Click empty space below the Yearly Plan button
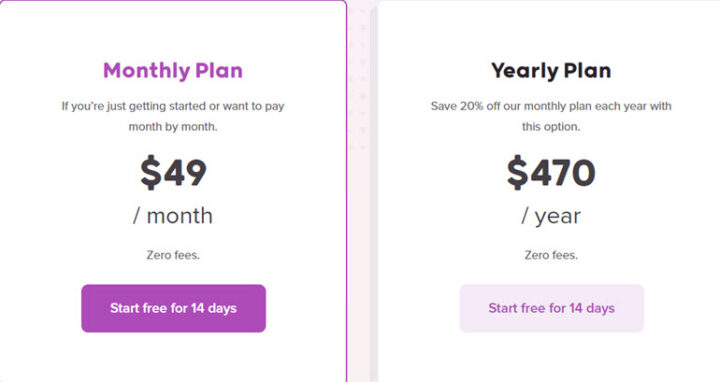 pos(551,358)
